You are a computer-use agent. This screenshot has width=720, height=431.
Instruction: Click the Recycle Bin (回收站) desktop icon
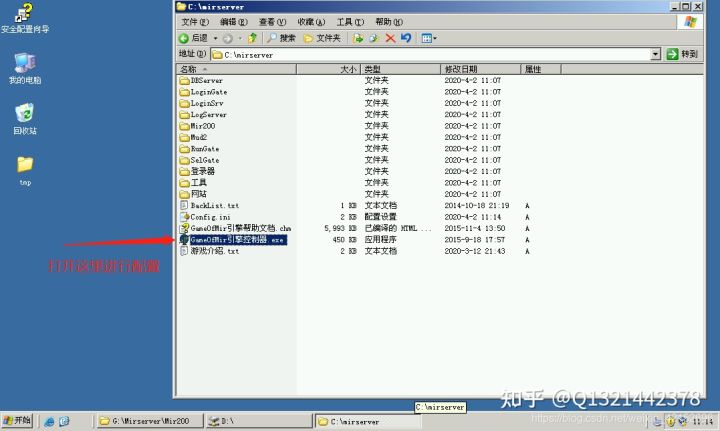coord(25,118)
